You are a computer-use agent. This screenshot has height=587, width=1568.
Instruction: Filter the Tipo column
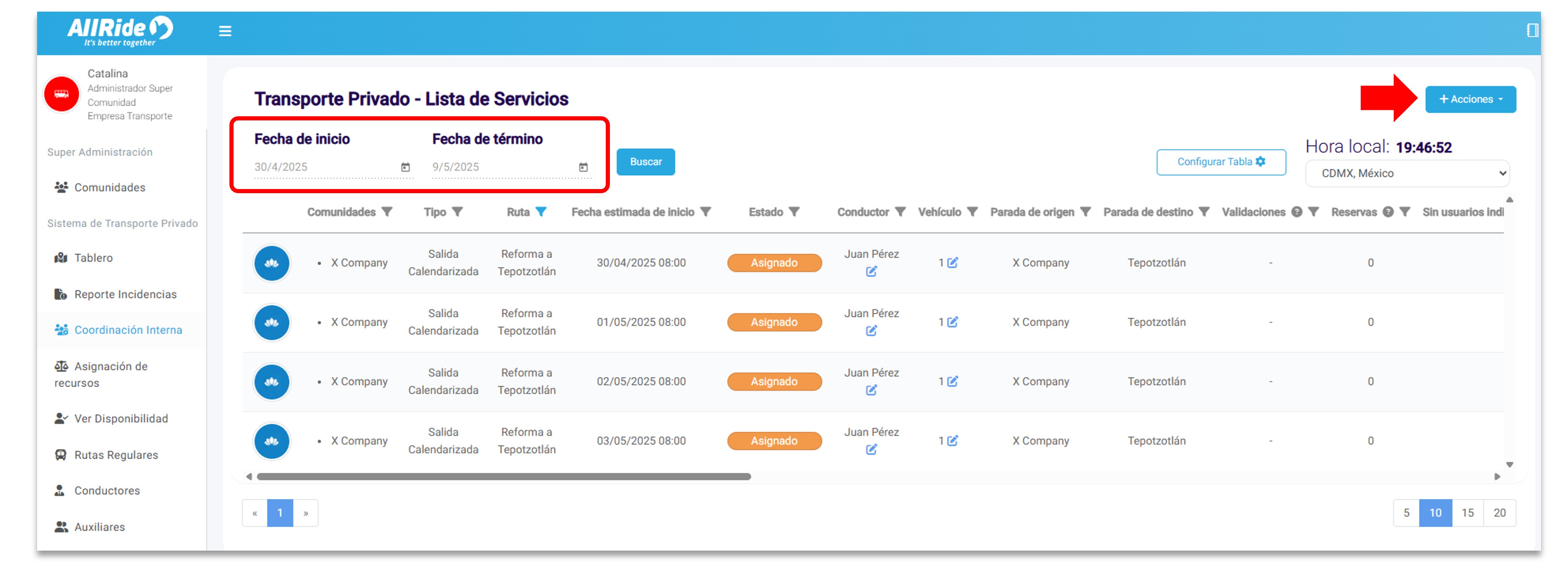point(458,212)
